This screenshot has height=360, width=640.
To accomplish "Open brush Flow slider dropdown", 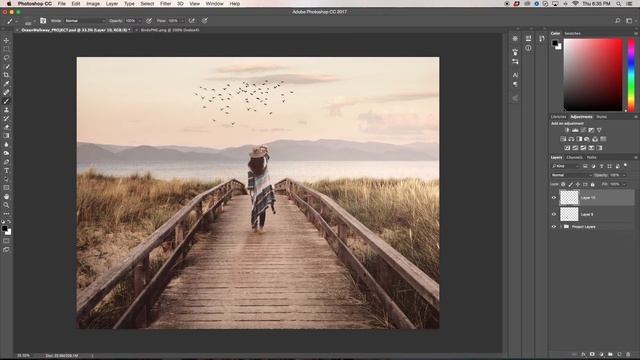I will (182, 20).
